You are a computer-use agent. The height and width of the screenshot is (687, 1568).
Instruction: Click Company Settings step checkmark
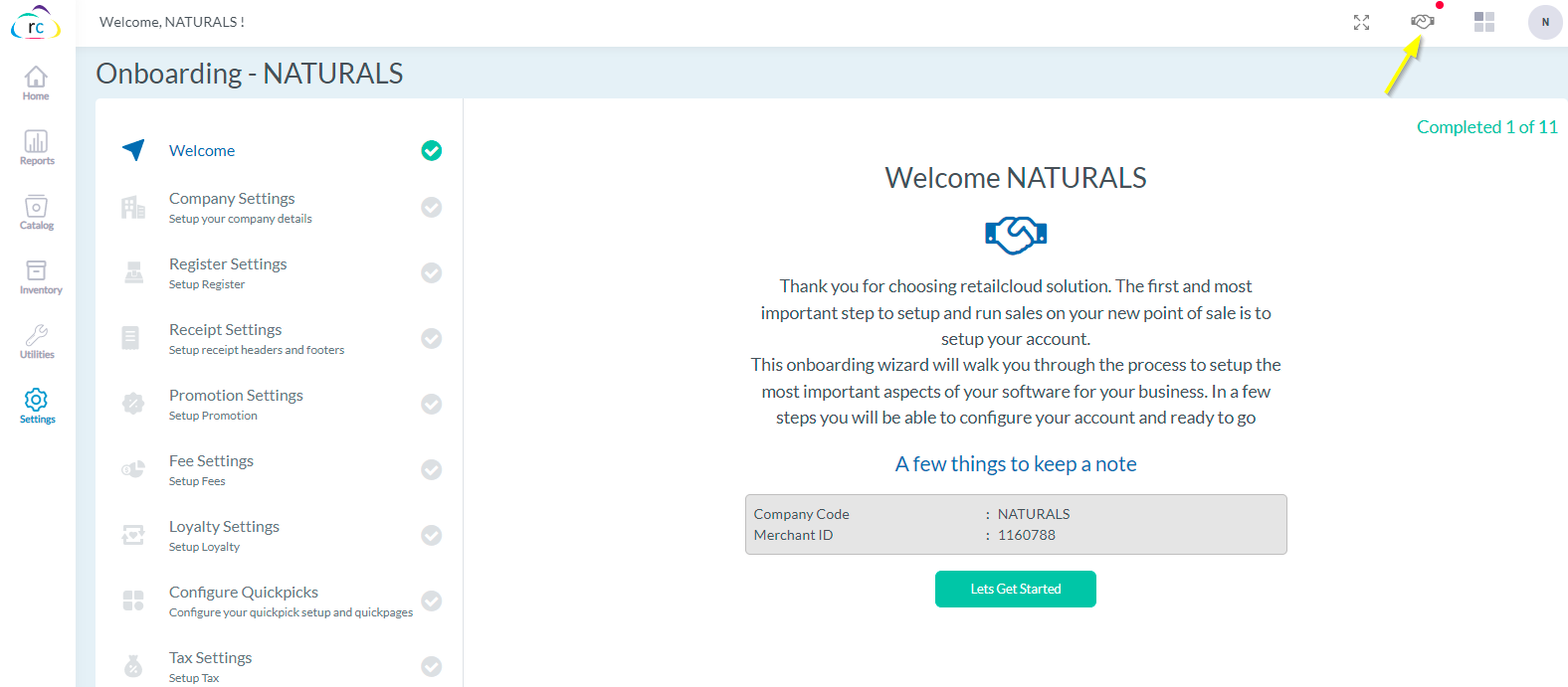(431, 207)
